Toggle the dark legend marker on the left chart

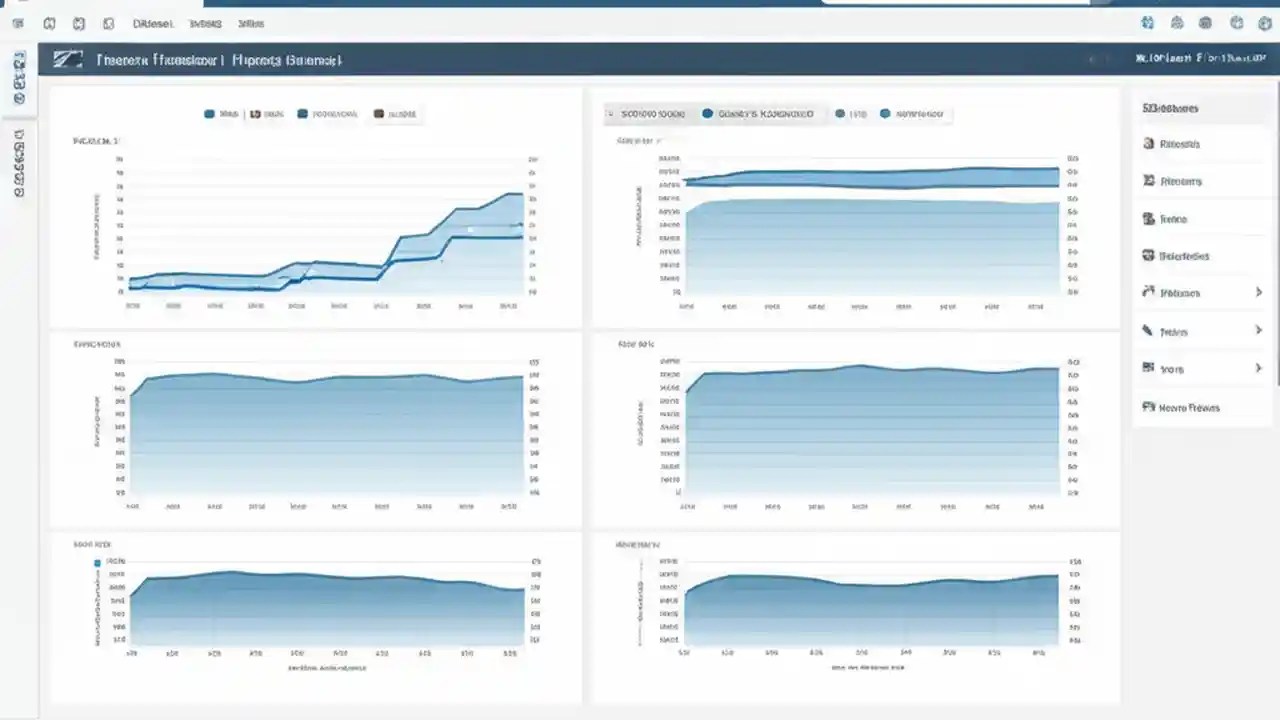click(x=378, y=113)
